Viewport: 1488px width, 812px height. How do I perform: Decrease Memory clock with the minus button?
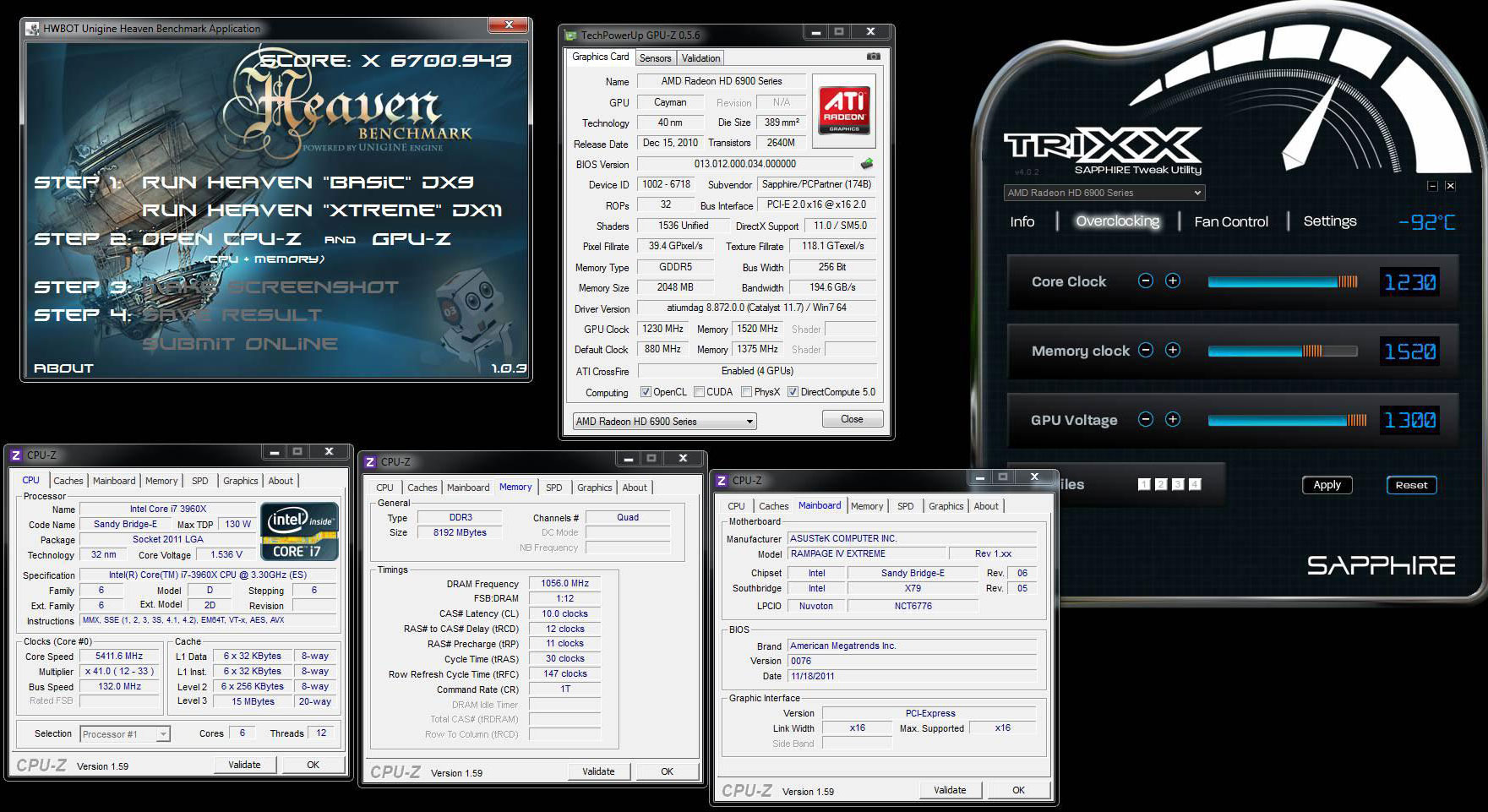pos(1146,351)
